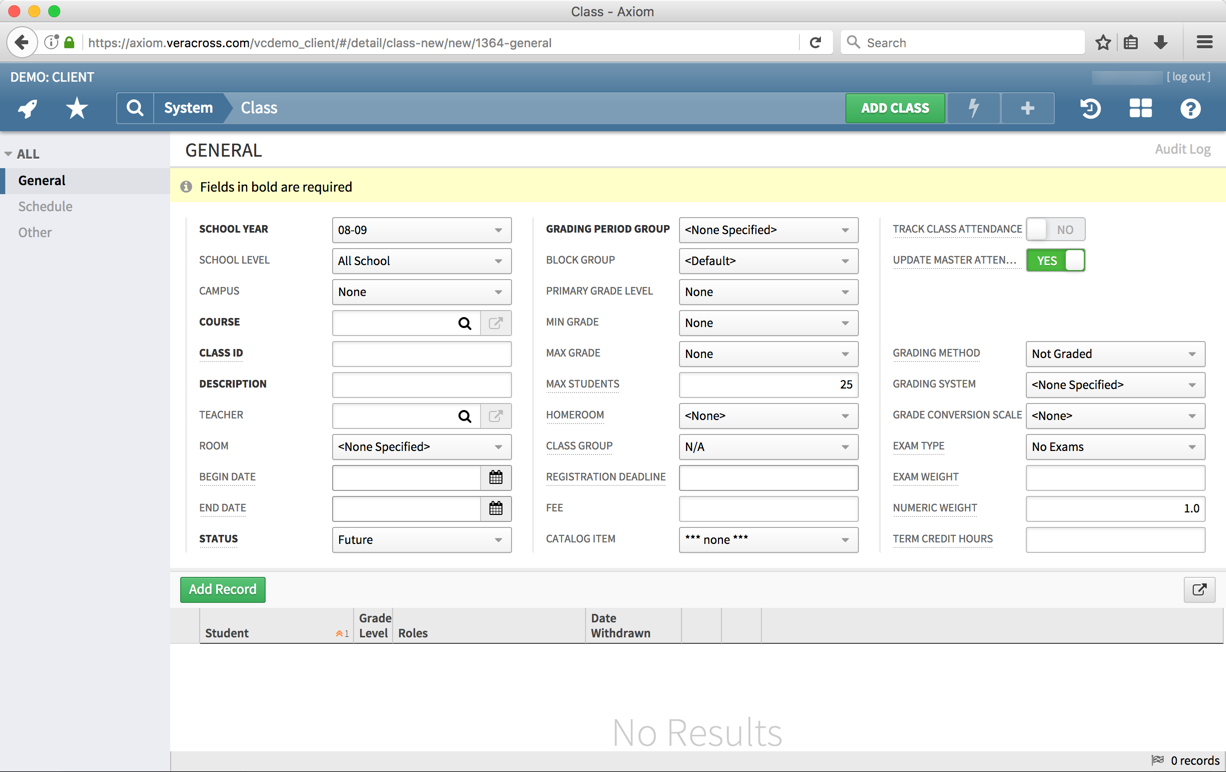Click the System breadcrumb
Screen dimensions: 1226x772
click(188, 108)
